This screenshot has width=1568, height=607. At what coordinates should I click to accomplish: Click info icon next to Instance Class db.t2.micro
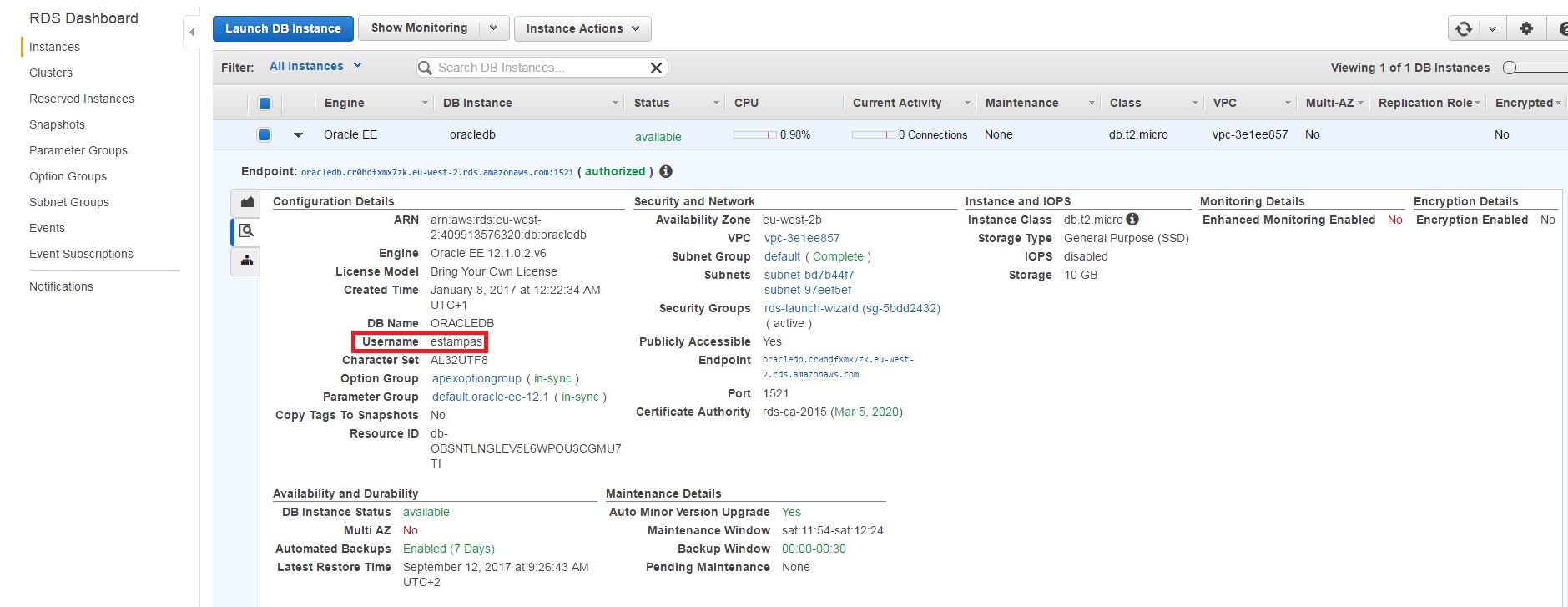[1132, 219]
